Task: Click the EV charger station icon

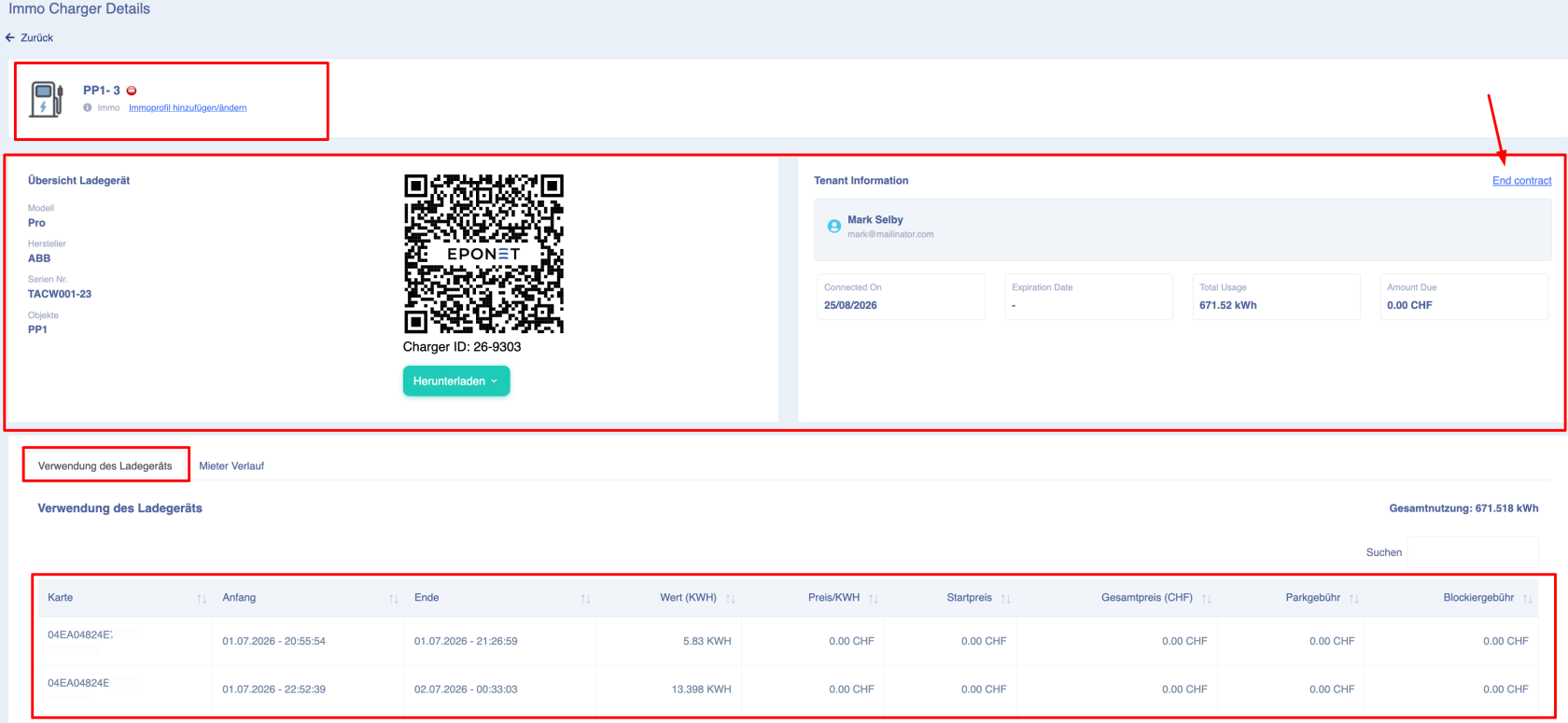Action: click(47, 99)
